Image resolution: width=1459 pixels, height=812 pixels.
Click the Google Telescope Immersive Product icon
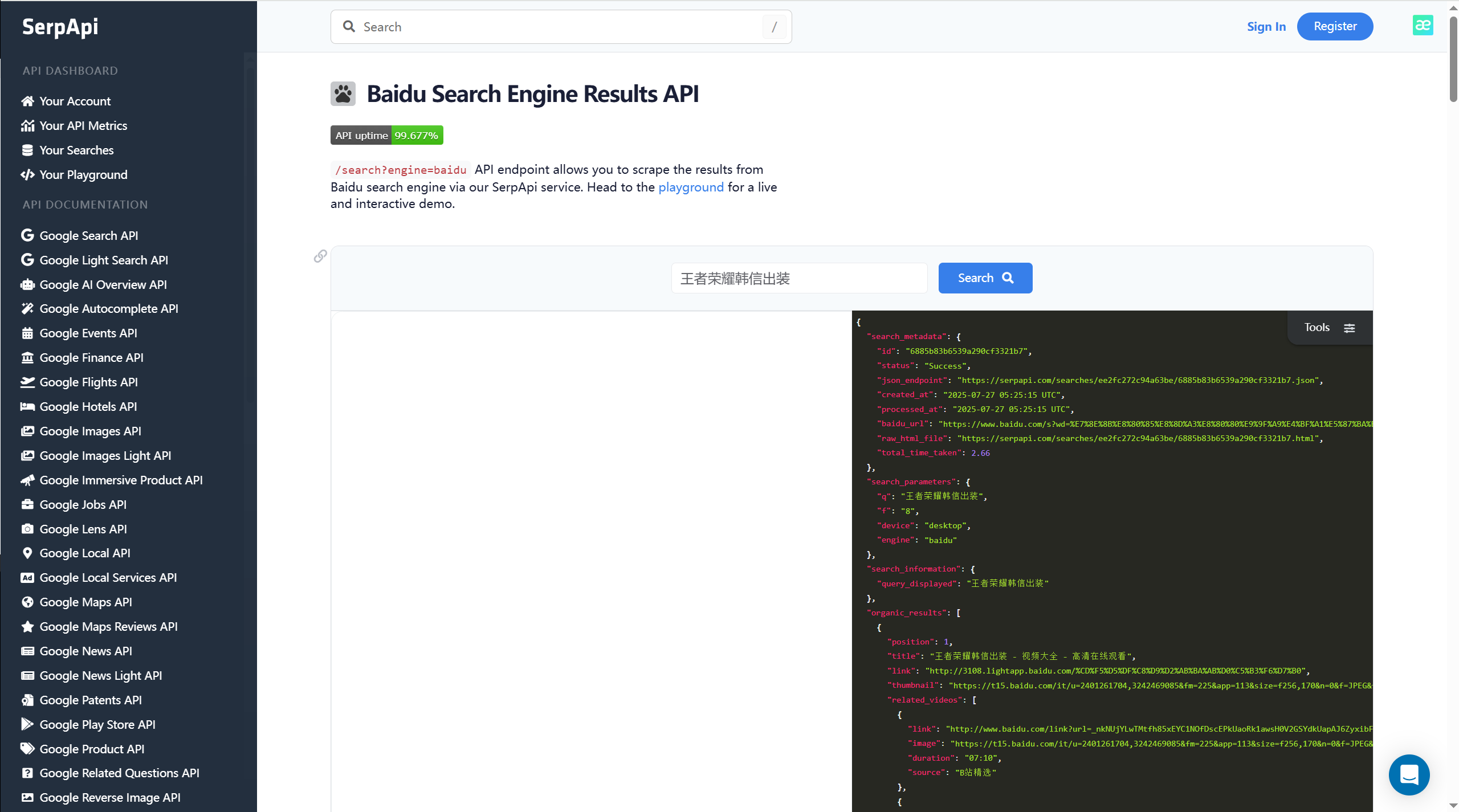[27, 480]
